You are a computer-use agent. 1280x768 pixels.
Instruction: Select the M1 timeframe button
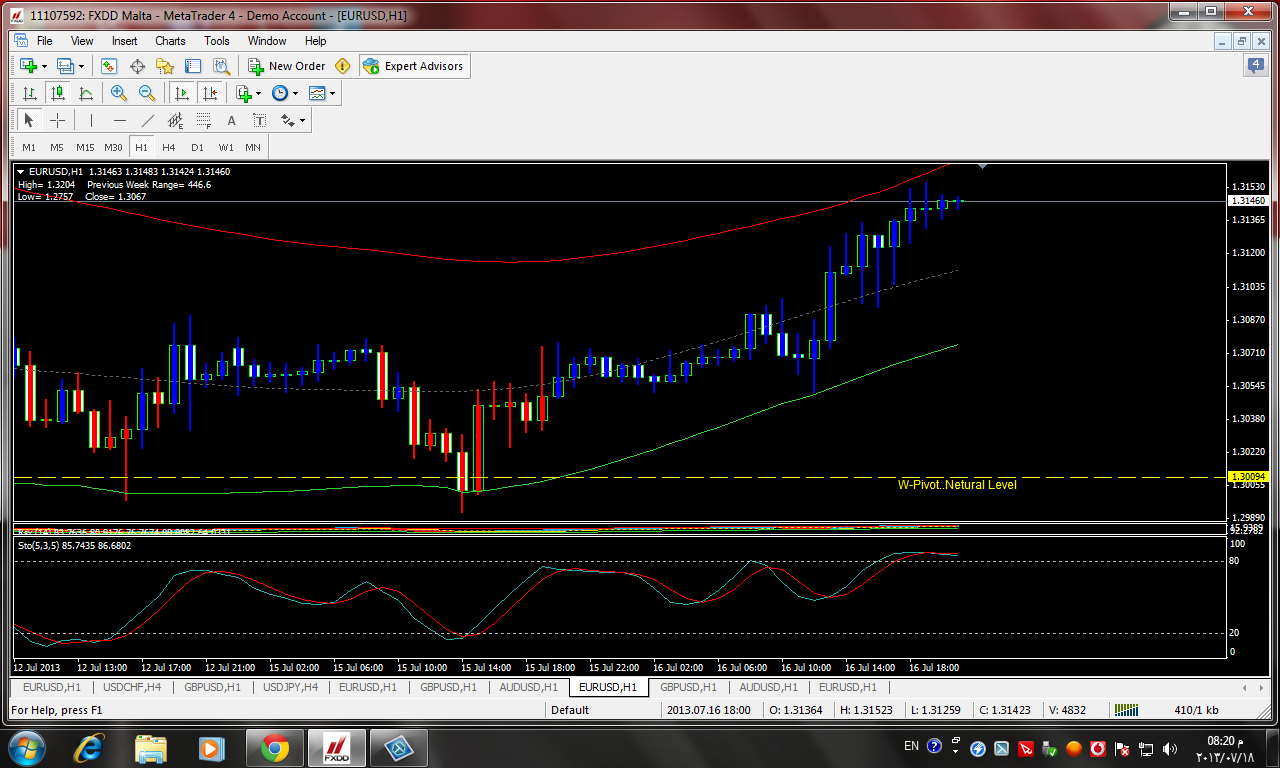click(29, 147)
